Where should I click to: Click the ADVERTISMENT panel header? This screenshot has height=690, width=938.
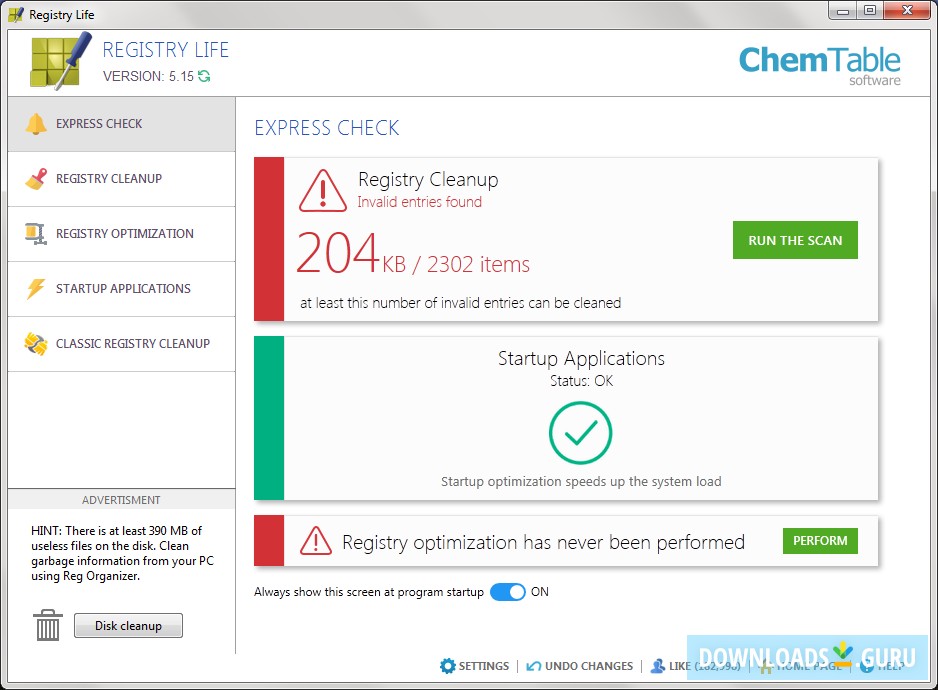[121, 500]
